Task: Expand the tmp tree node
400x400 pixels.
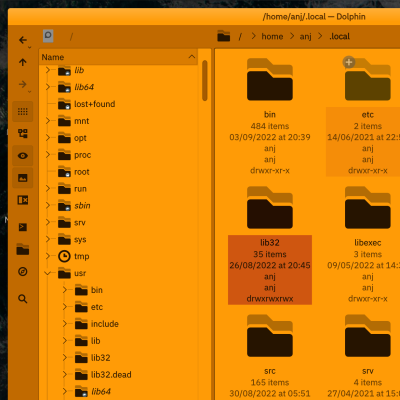Action: pyautogui.click(x=48, y=256)
